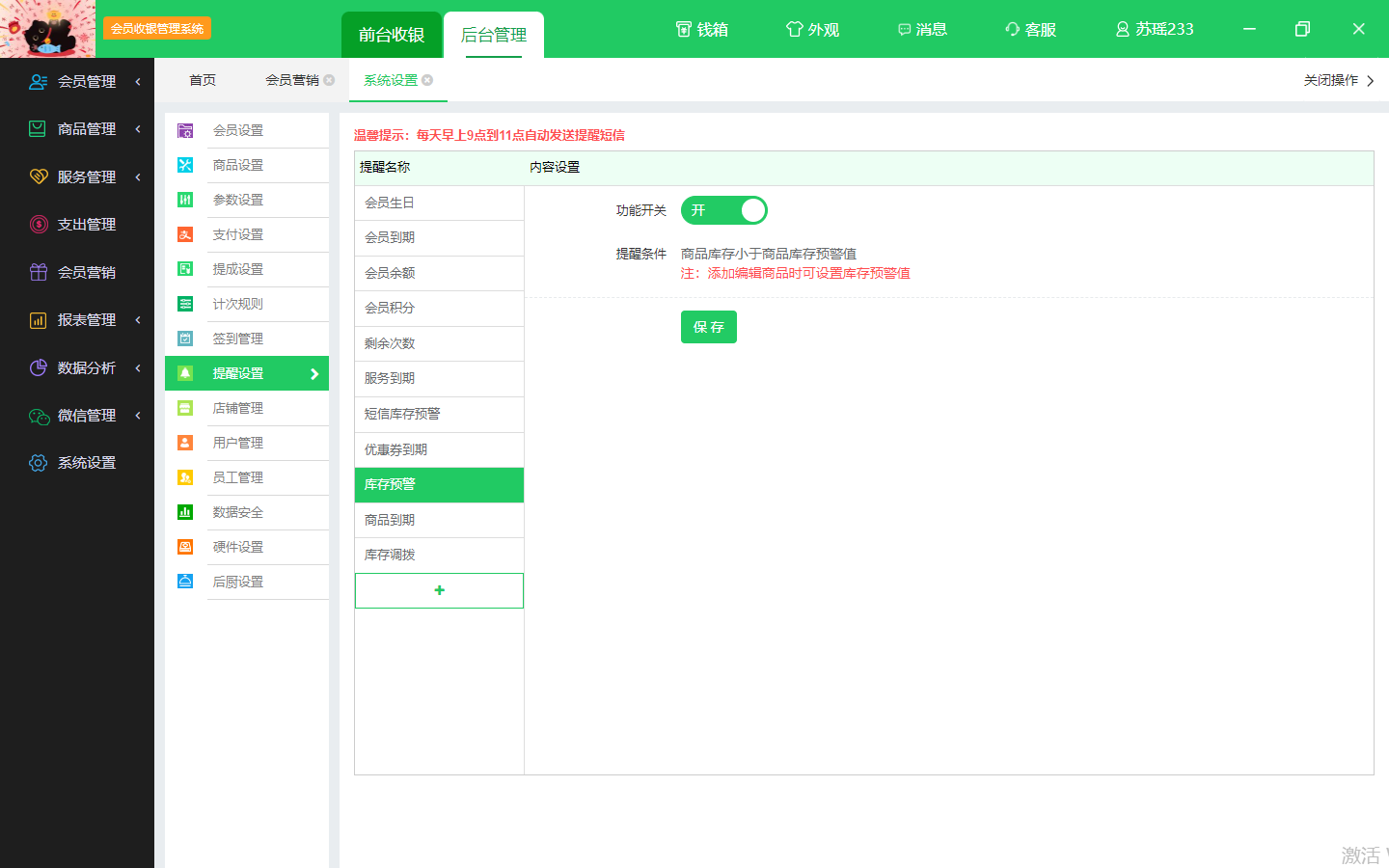Turn off the 功能开关 toggle

tap(724, 210)
